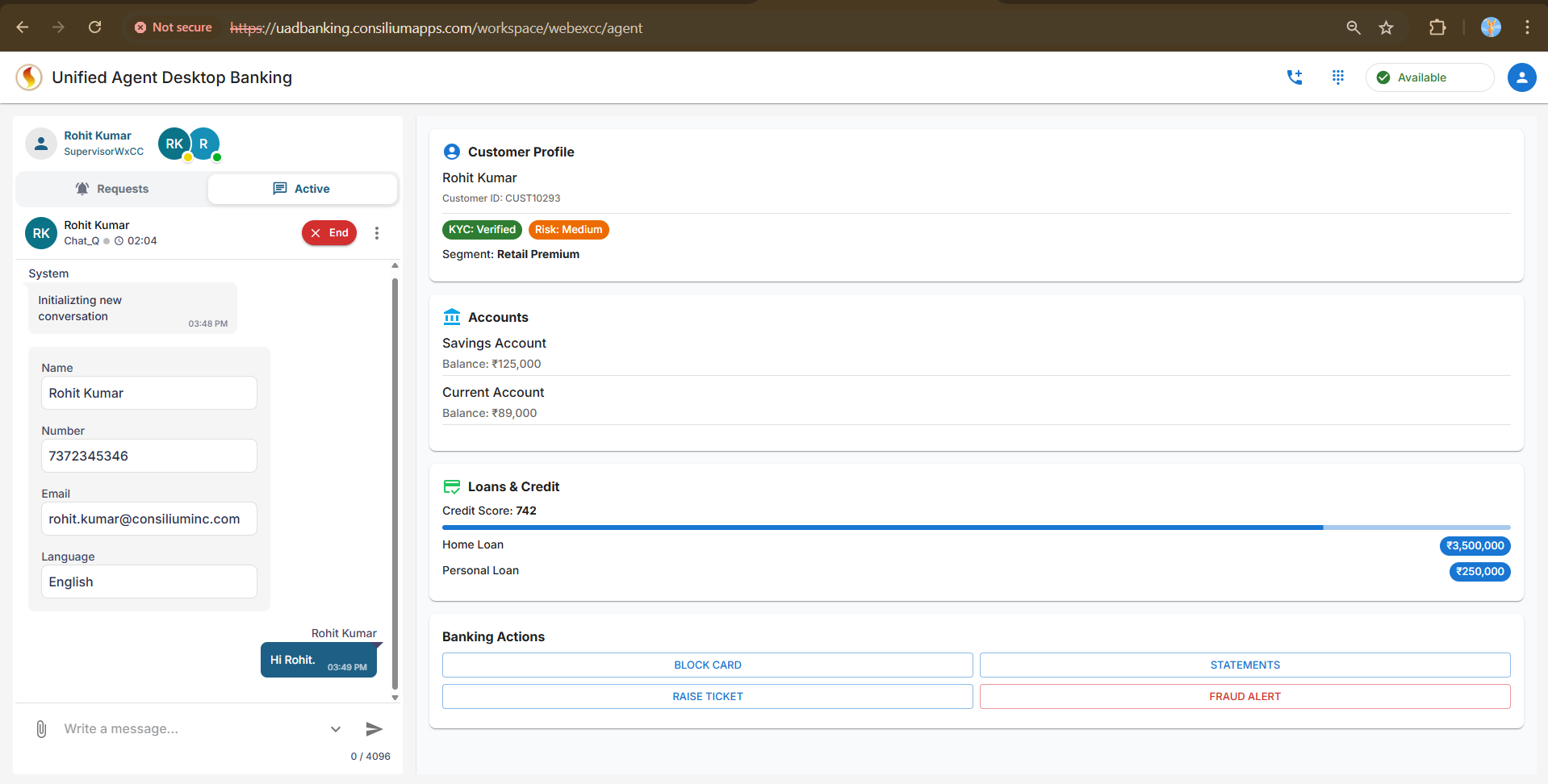
Task: Send the message with arrow icon
Action: tap(374, 729)
